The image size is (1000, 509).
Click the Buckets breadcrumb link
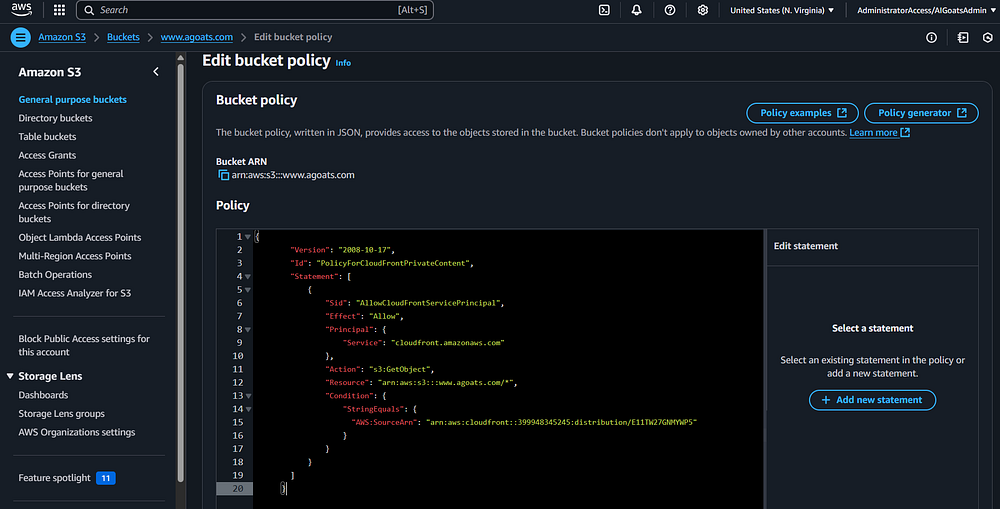(123, 37)
